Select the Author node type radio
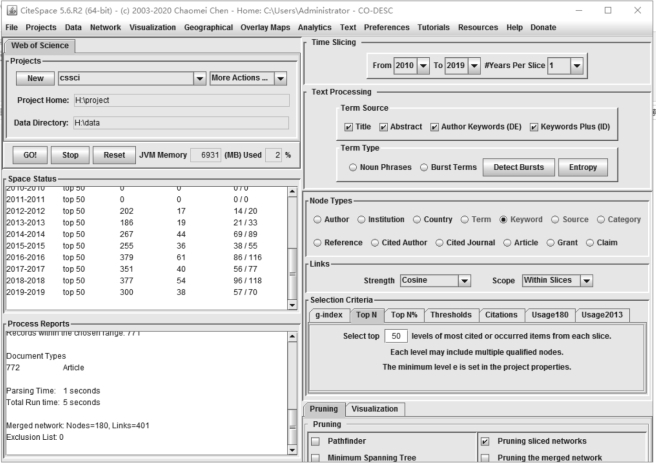The width and height of the screenshot is (656, 463). click(x=318, y=219)
